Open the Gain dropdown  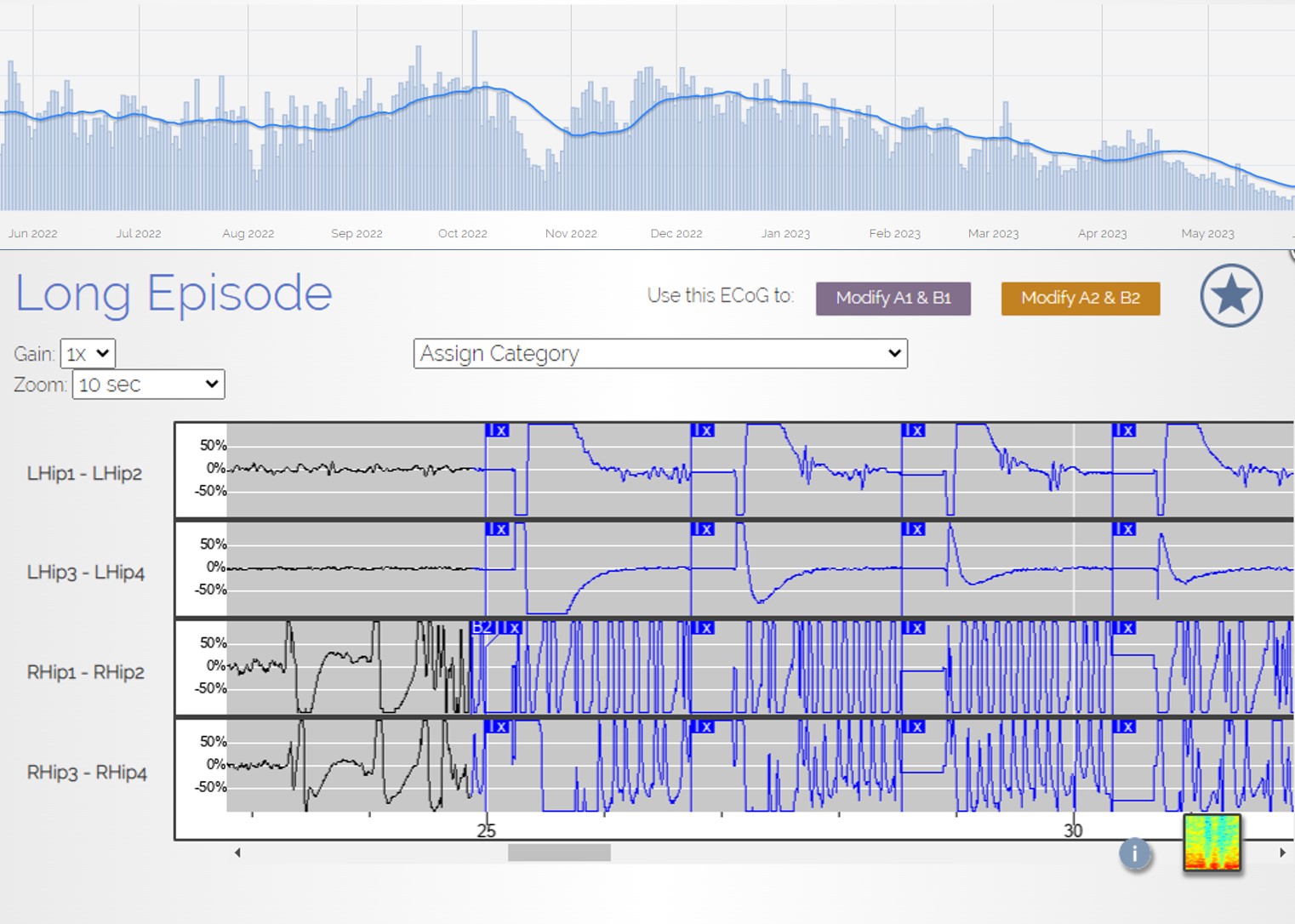coord(88,354)
